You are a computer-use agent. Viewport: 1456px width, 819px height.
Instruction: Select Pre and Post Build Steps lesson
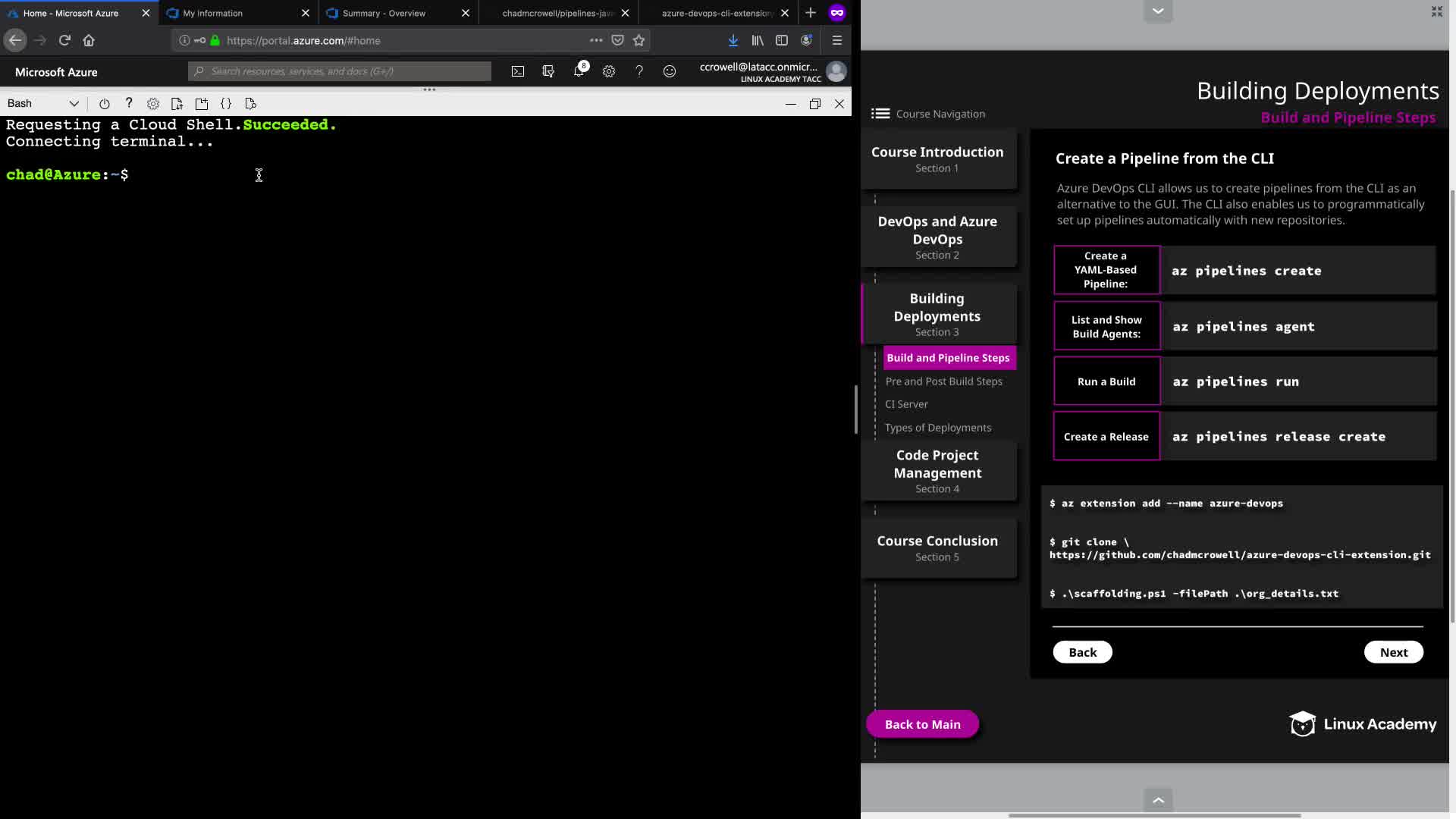tap(943, 381)
